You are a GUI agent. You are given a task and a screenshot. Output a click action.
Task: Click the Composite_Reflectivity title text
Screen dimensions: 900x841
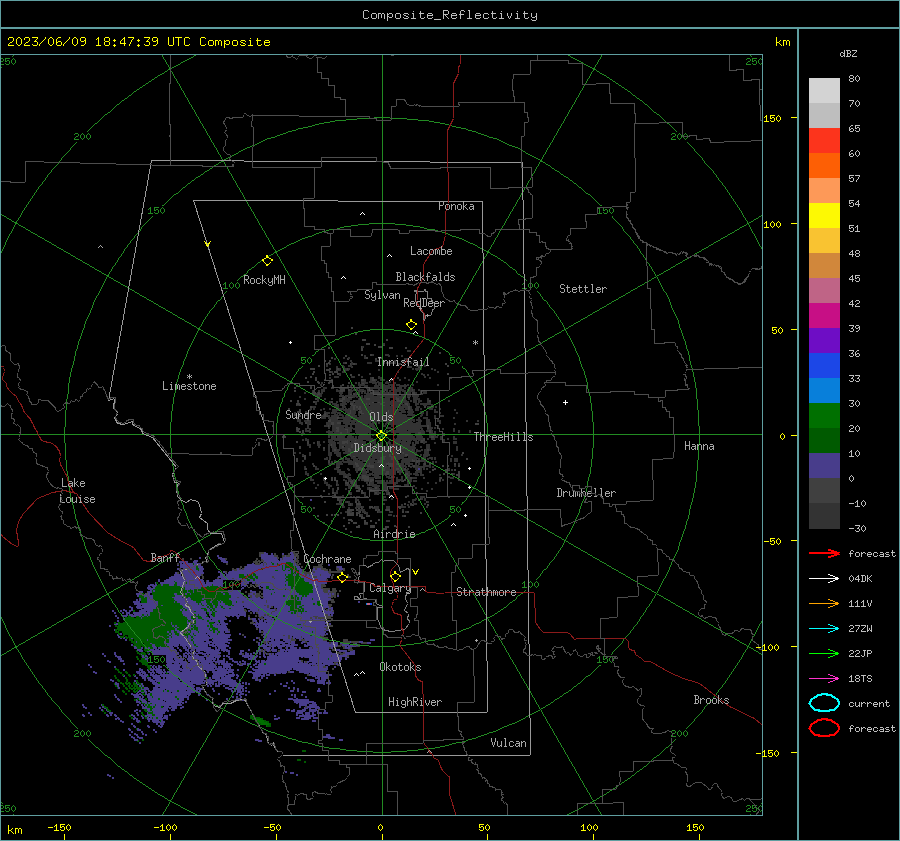point(450,14)
